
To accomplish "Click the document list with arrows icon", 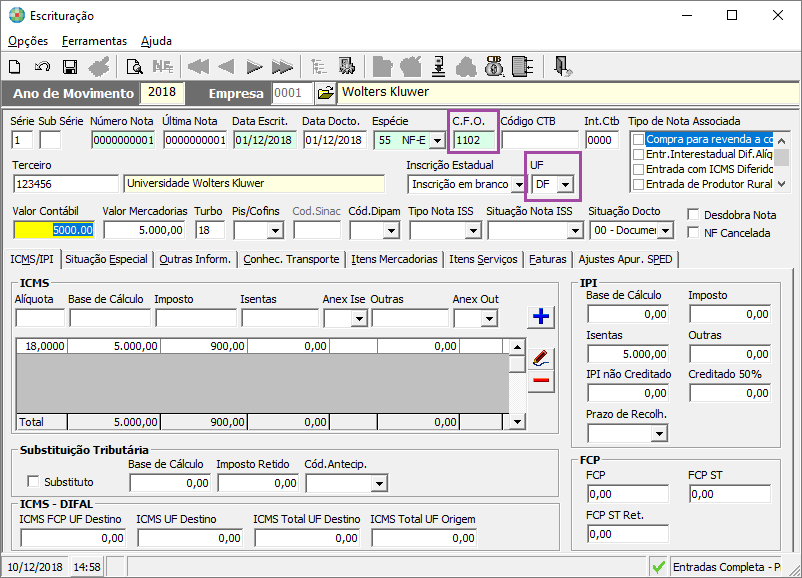I will [x=522, y=66].
